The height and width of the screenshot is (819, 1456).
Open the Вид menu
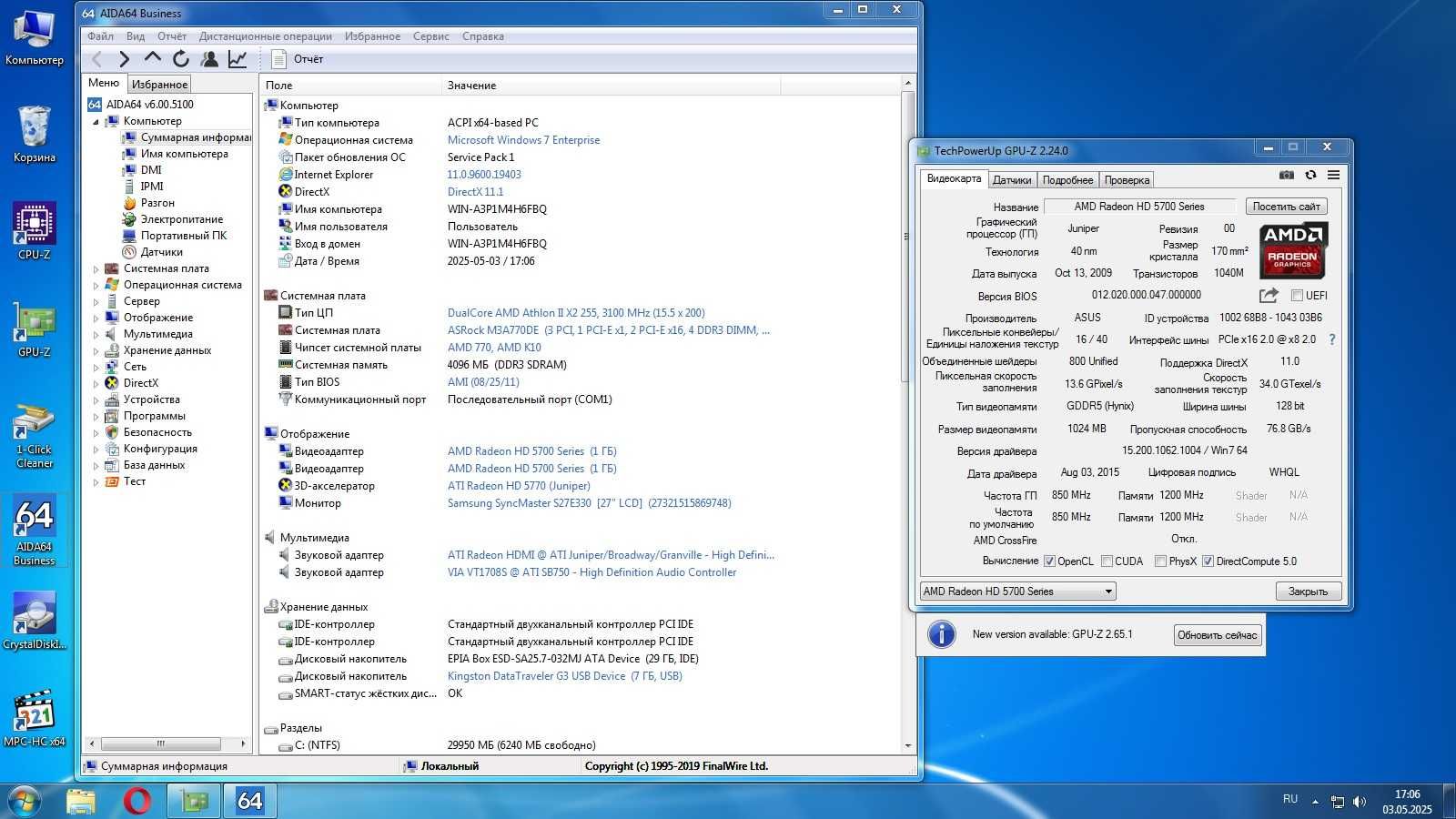pos(136,36)
